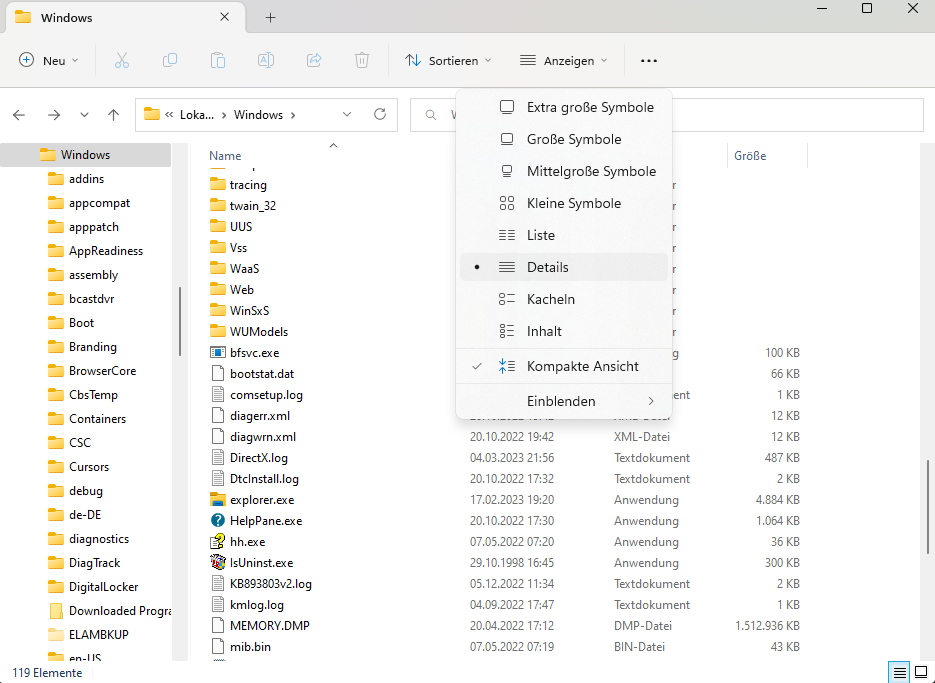Open recent locations chevron dropdown
Image resolution: width=935 pixels, height=683 pixels.
pyautogui.click(x=84, y=115)
